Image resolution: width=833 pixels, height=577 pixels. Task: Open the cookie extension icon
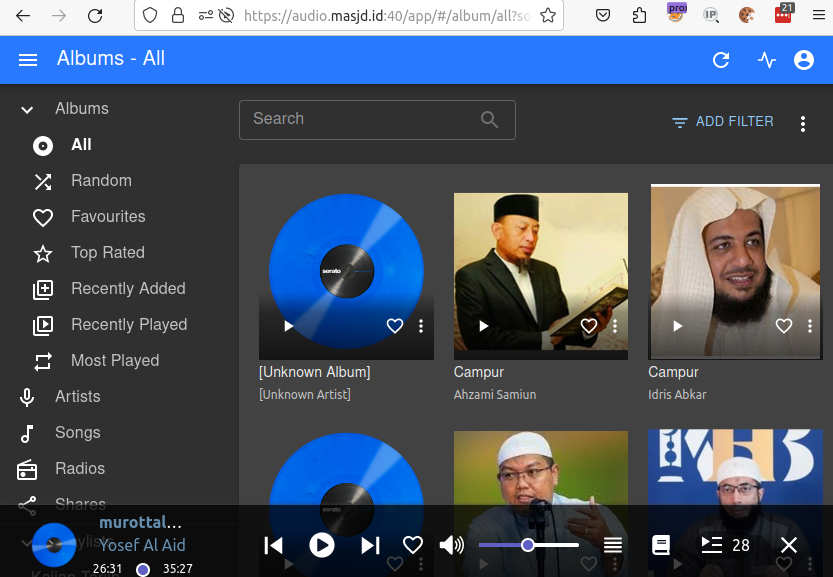[746, 15]
